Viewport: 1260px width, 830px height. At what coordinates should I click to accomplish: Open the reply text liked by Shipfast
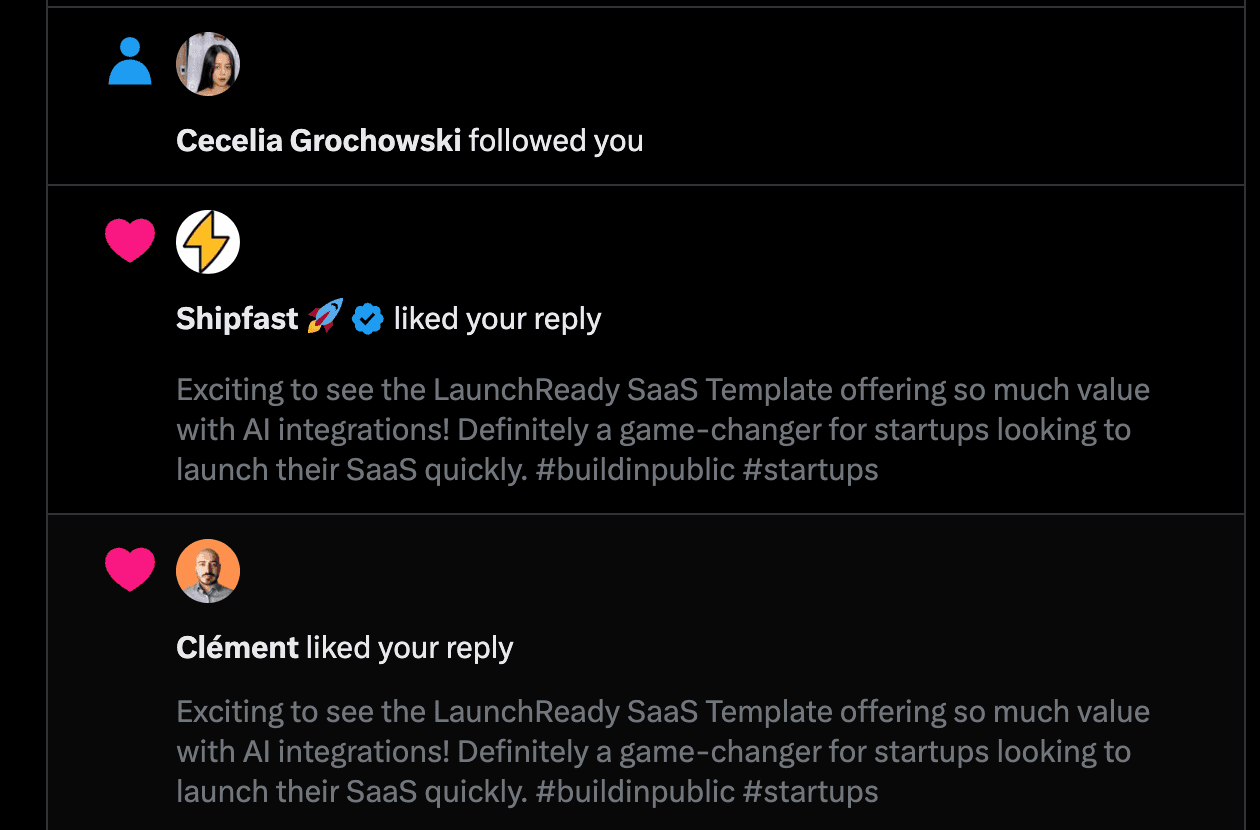[x=660, y=428]
